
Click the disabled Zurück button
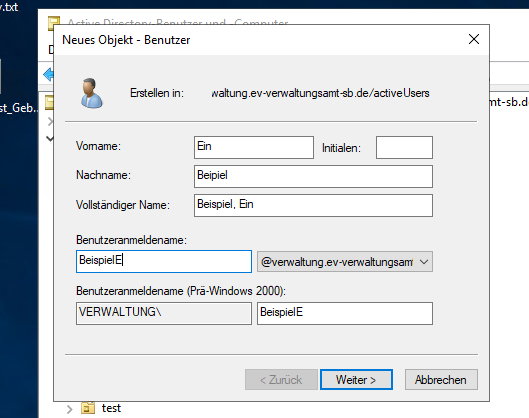[281, 380]
